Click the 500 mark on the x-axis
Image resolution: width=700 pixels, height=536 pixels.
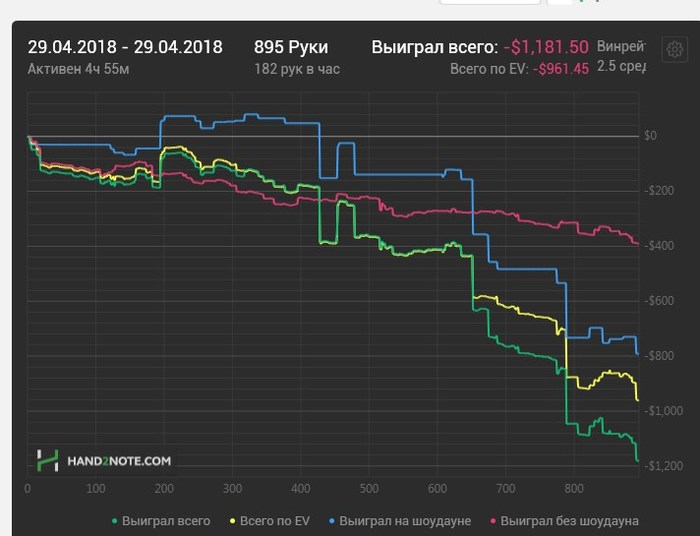coord(369,489)
